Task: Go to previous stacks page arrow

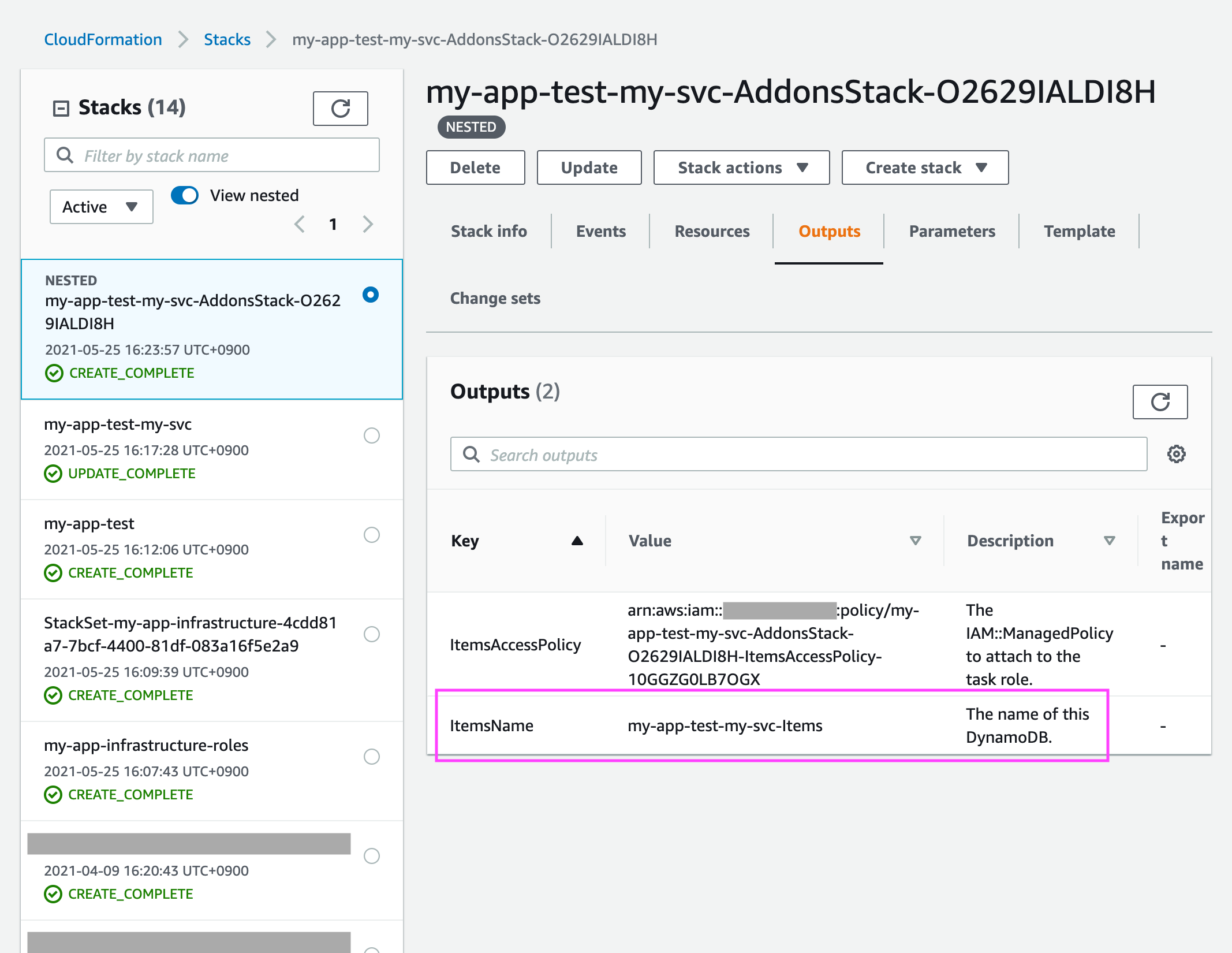Action: point(299,224)
